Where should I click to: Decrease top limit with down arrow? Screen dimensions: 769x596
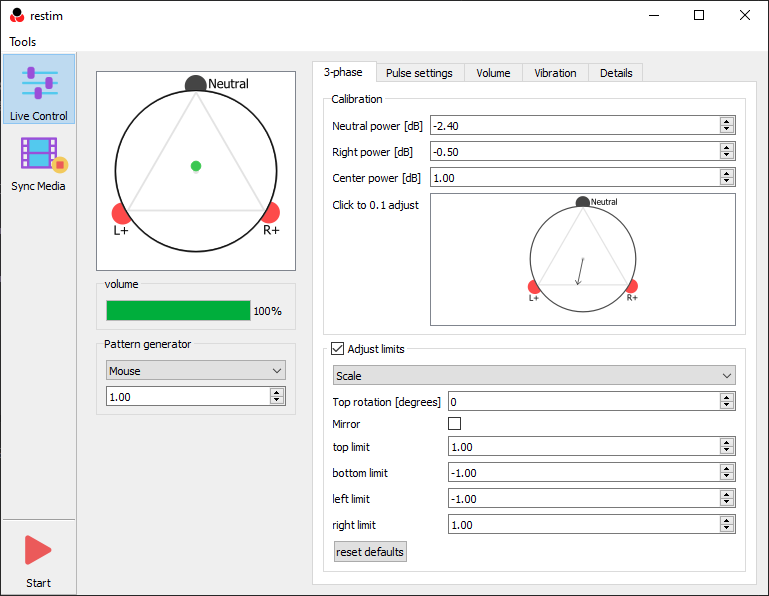point(727,451)
